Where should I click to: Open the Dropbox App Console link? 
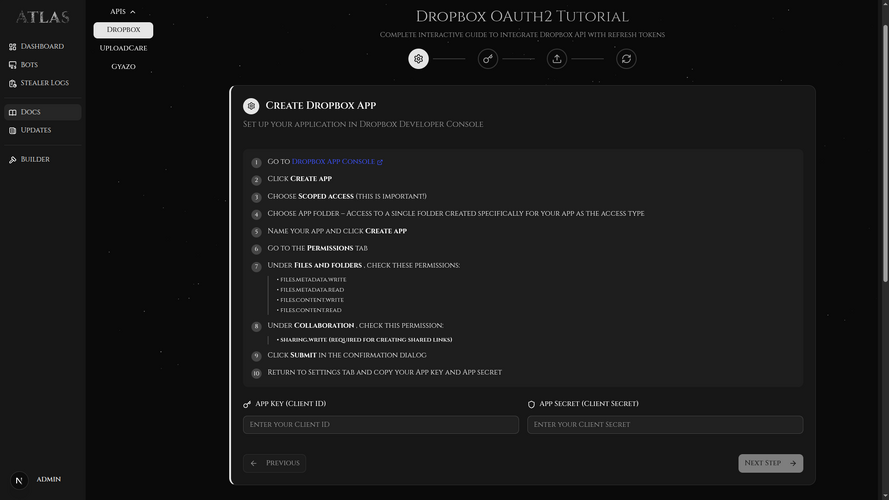coord(333,162)
